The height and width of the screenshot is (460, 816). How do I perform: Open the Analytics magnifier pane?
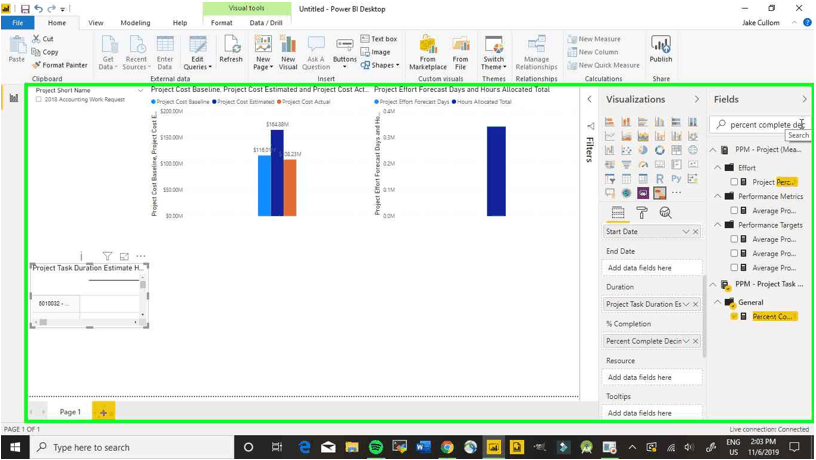click(x=665, y=212)
